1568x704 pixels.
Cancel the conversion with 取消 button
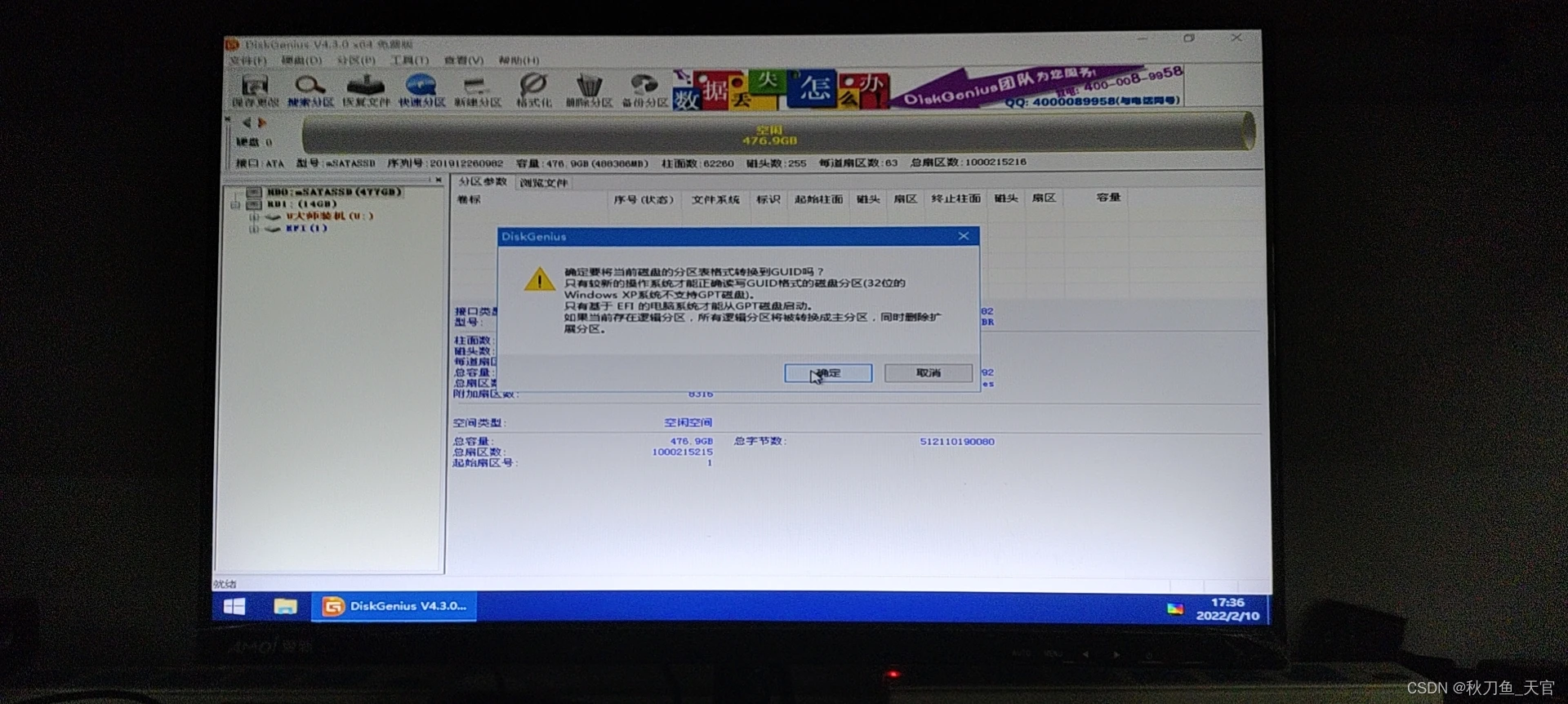click(x=929, y=373)
